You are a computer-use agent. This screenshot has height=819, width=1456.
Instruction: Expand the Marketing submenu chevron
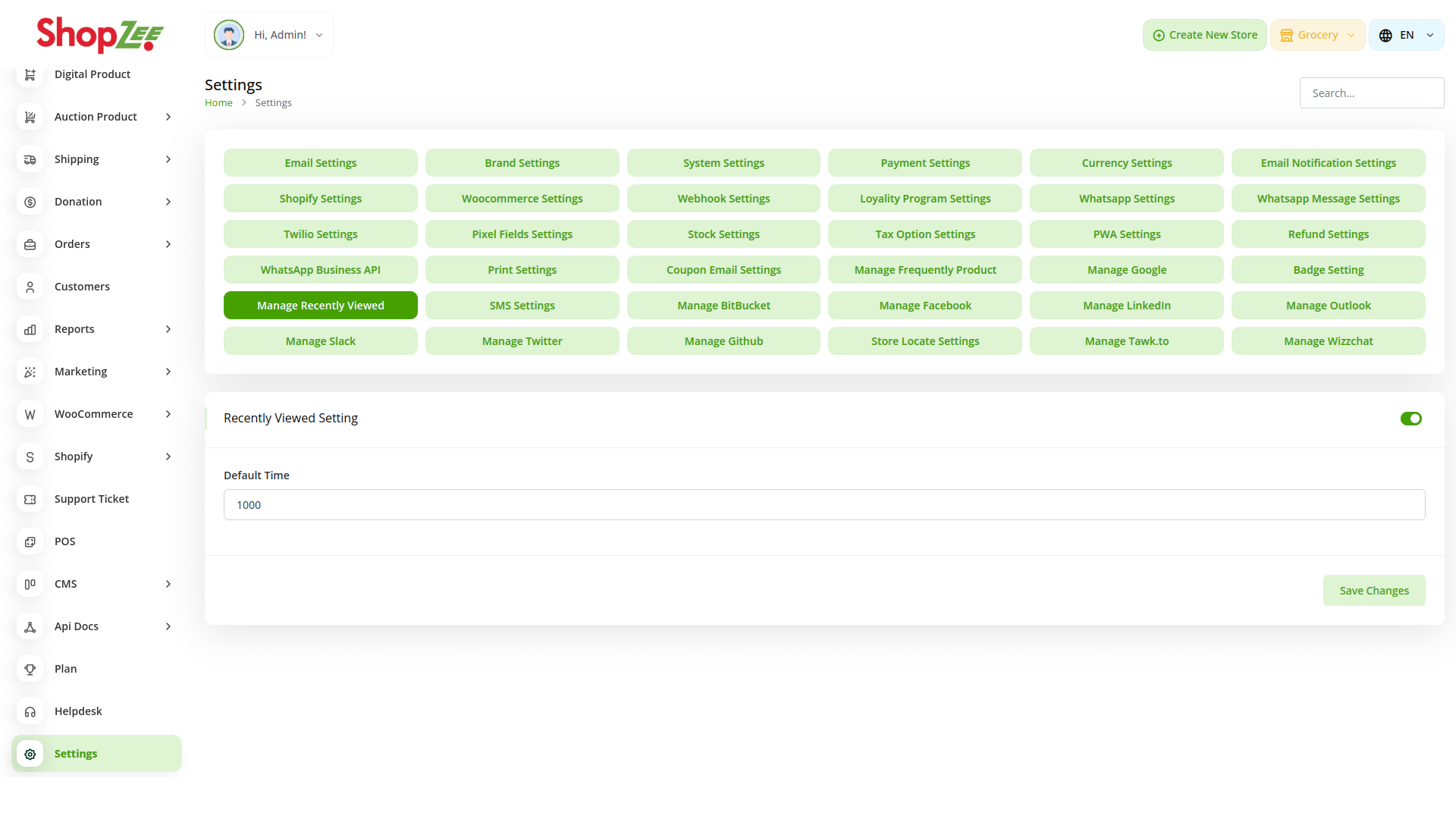[168, 372]
